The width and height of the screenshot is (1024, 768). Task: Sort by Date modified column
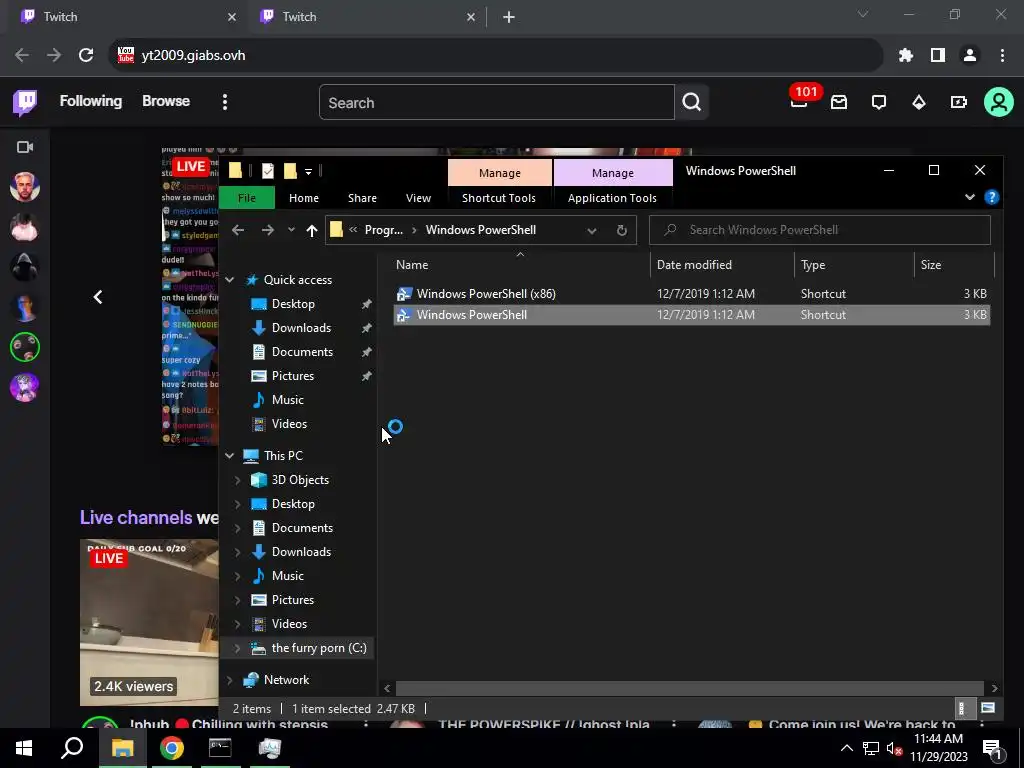tap(694, 264)
